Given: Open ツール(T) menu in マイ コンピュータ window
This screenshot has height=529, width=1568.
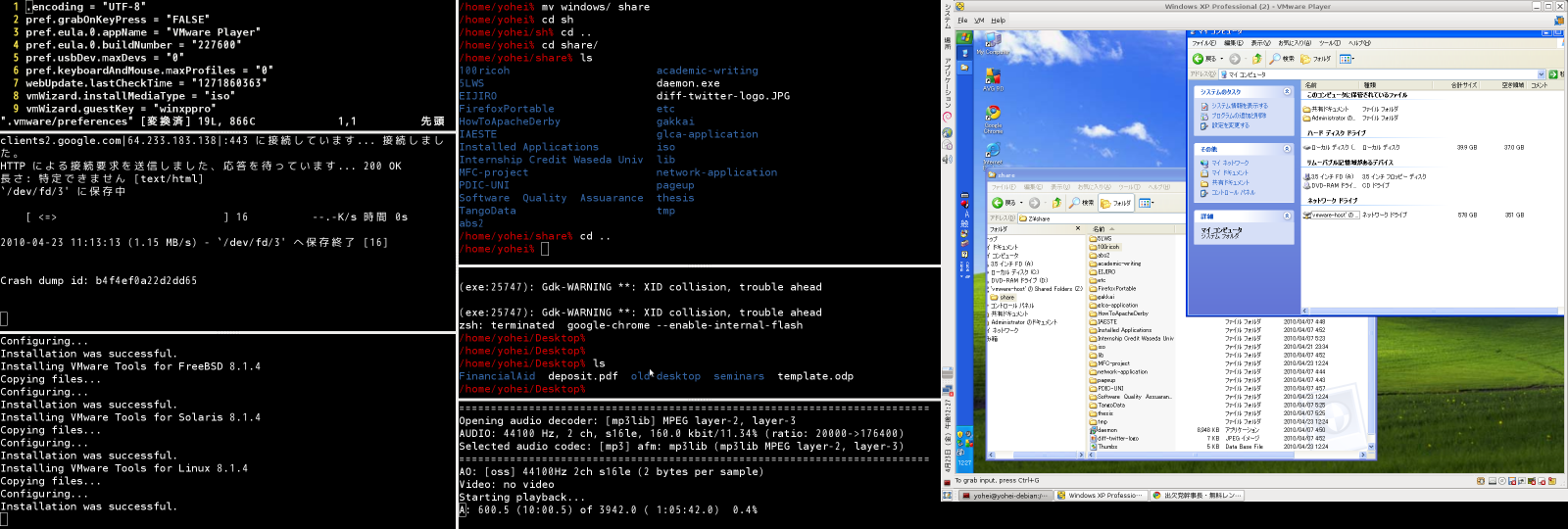Looking at the screenshot, I should [1330, 43].
